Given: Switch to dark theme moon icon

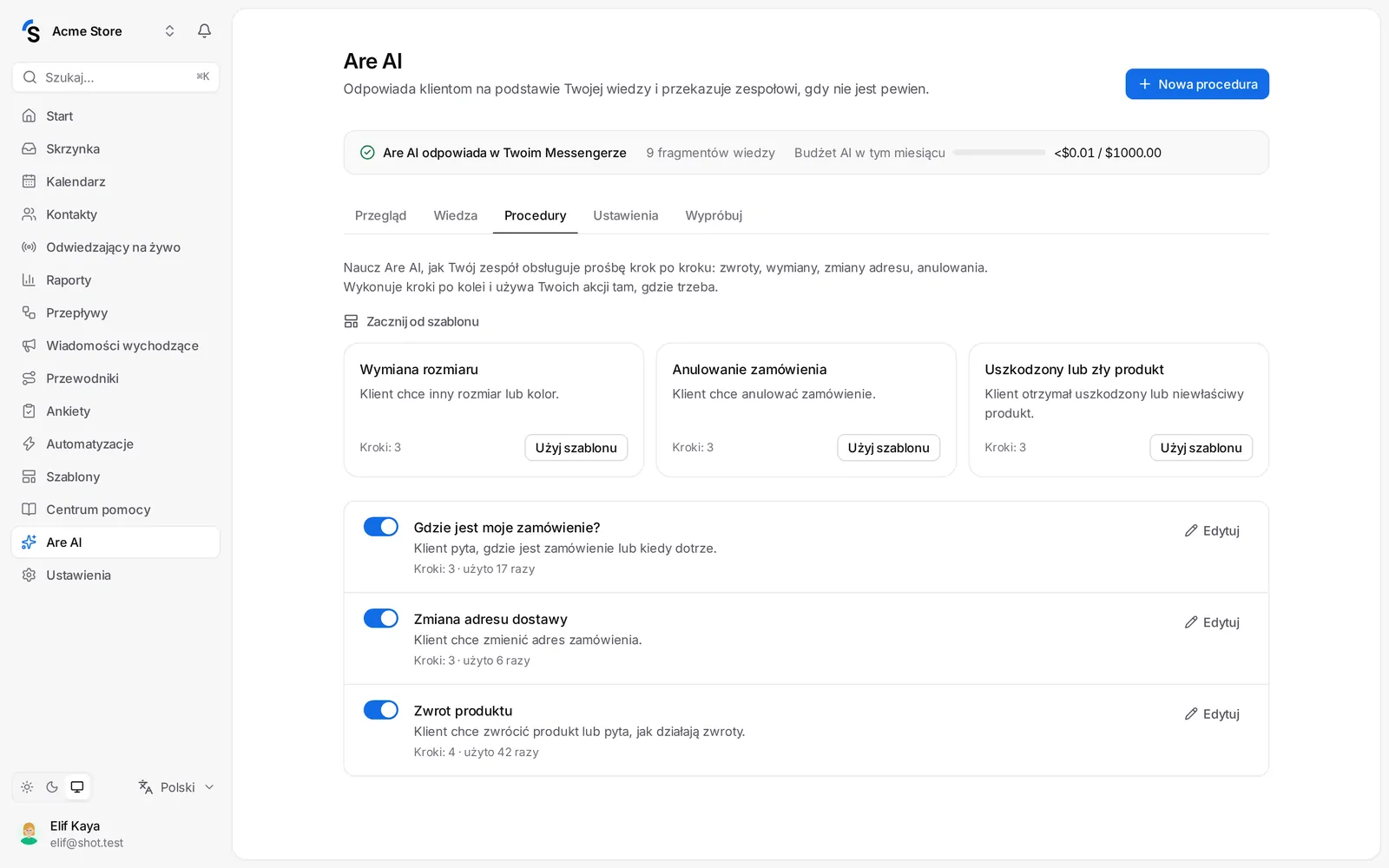Looking at the screenshot, I should (x=52, y=787).
